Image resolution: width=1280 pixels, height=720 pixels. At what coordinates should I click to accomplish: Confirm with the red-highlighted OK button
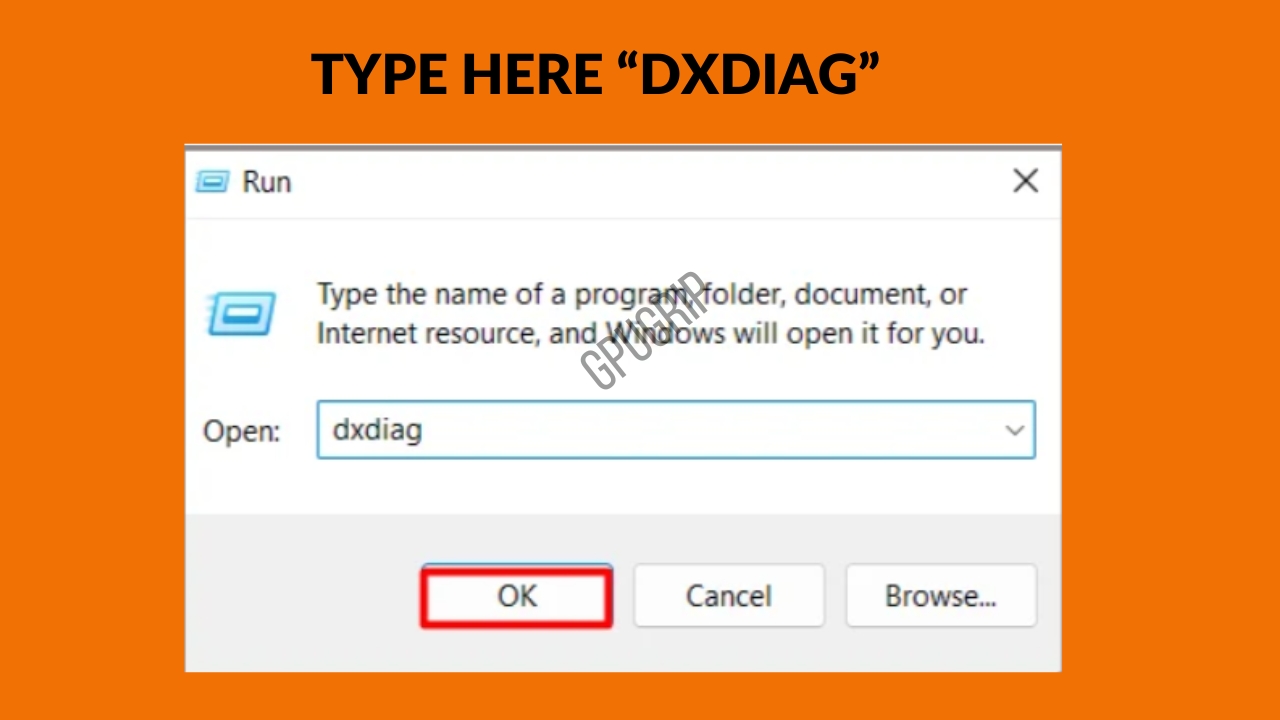[516, 597]
